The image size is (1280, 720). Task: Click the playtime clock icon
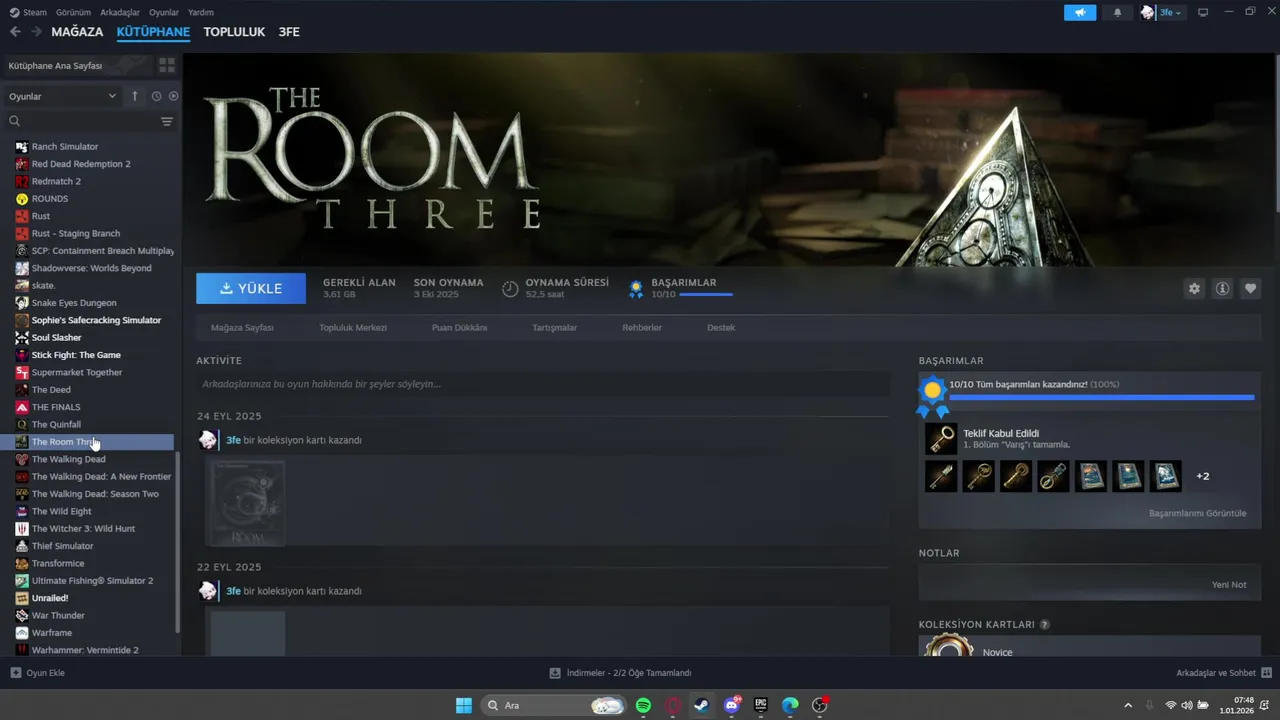click(510, 288)
